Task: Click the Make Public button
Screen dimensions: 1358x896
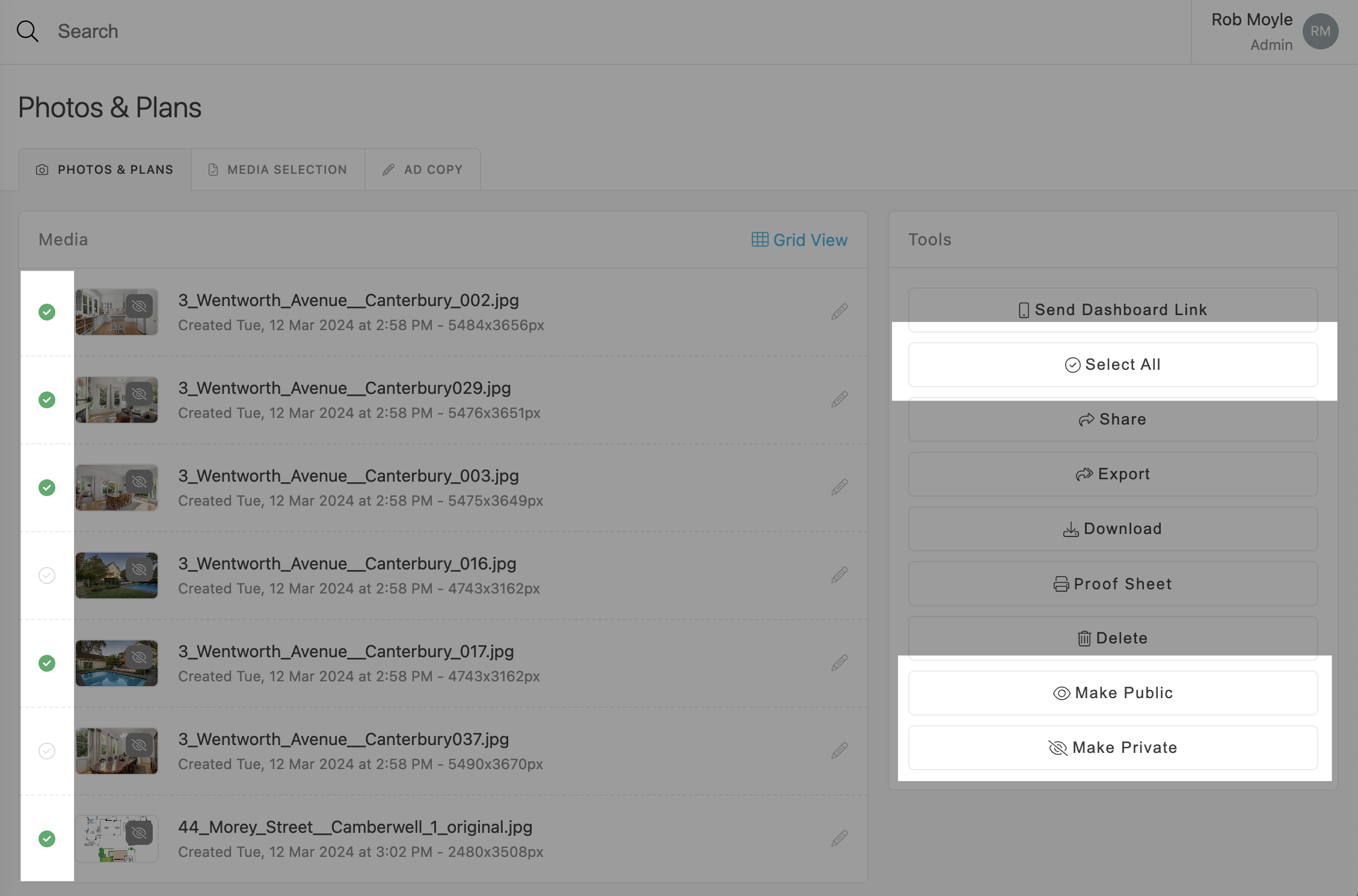Action: tap(1113, 693)
